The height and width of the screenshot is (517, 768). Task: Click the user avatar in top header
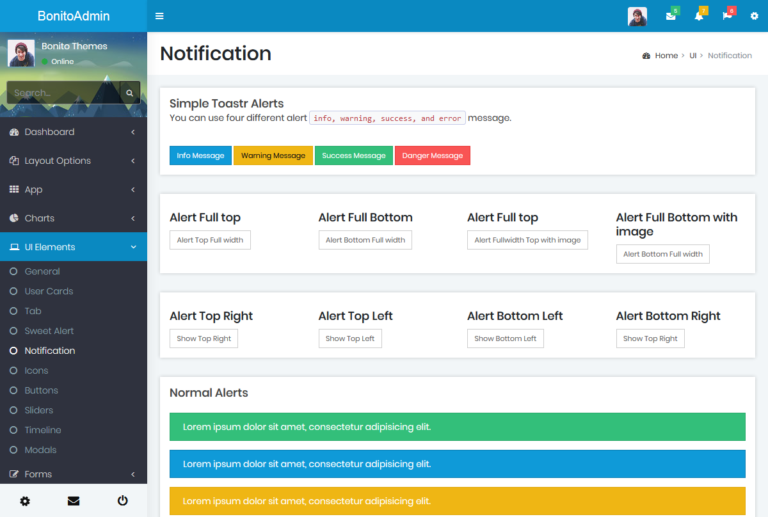(x=637, y=16)
